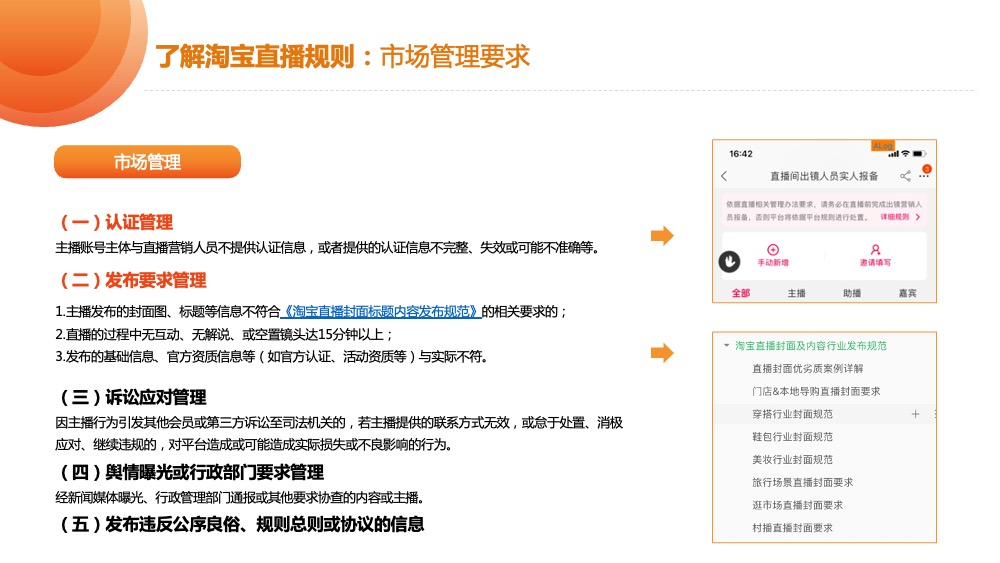Select 旅行场景直播封面要求 tree item
The height and width of the screenshot is (563, 1000).
(802, 483)
